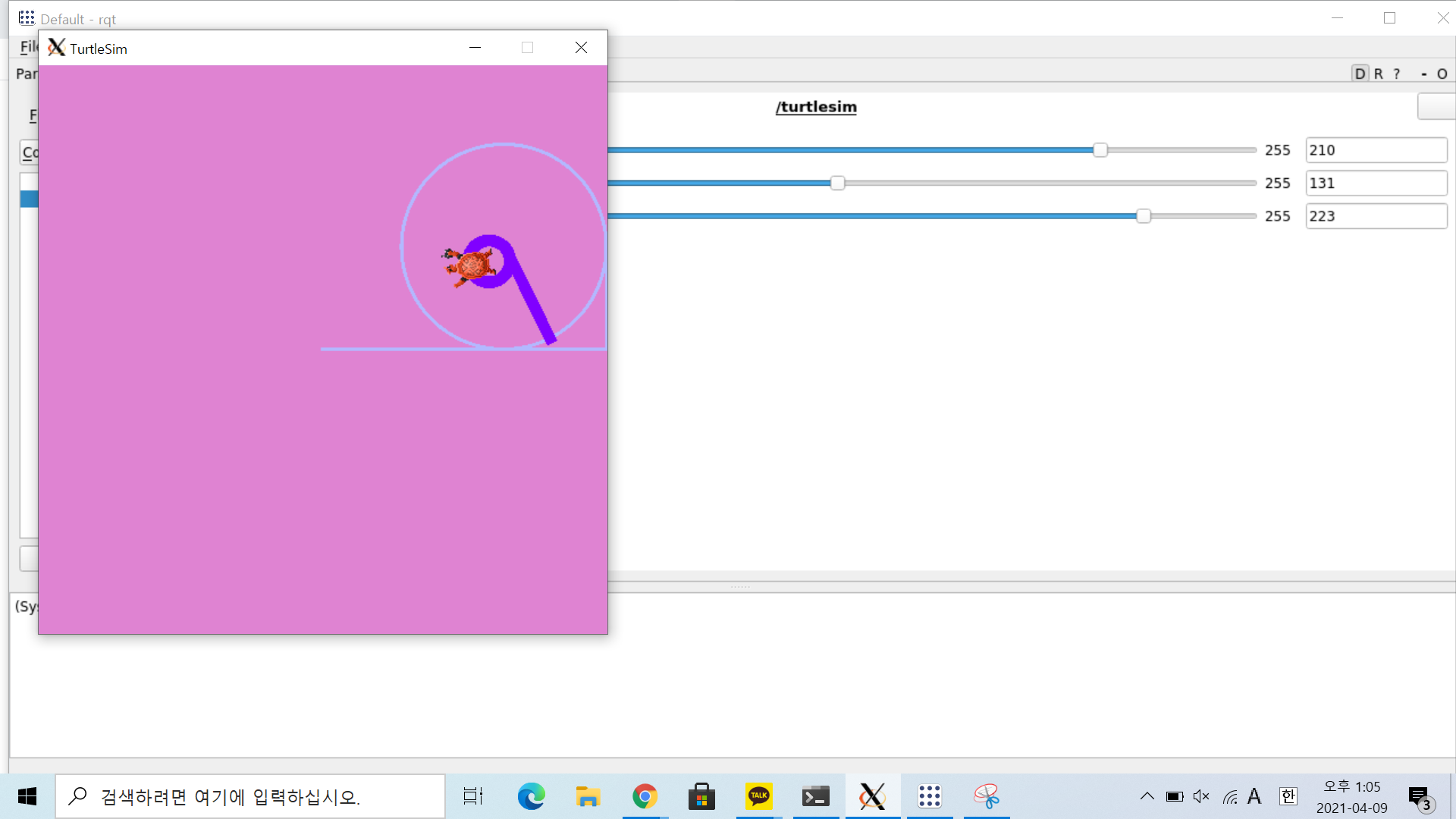
Task: Open the XLaunch X server taskbar icon
Action: click(x=873, y=796)
